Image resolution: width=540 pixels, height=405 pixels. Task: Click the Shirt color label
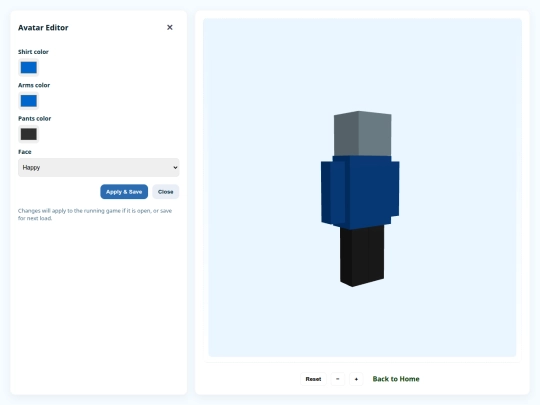pos(33,52)
